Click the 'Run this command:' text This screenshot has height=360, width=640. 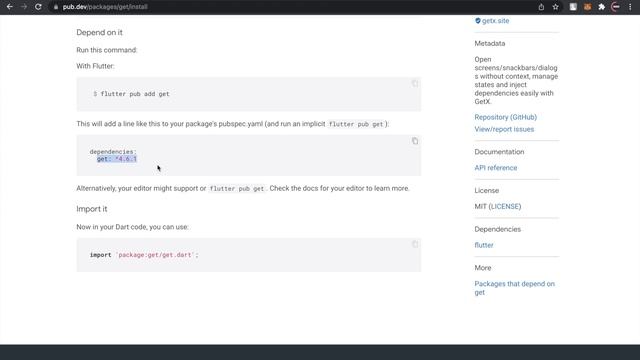click(107, 50)
